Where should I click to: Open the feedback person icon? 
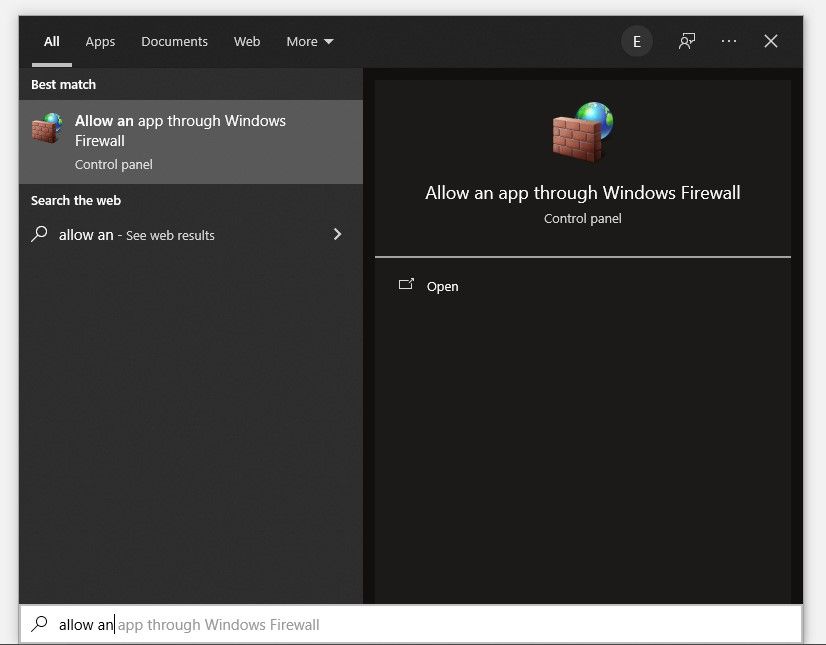(686, 41)
